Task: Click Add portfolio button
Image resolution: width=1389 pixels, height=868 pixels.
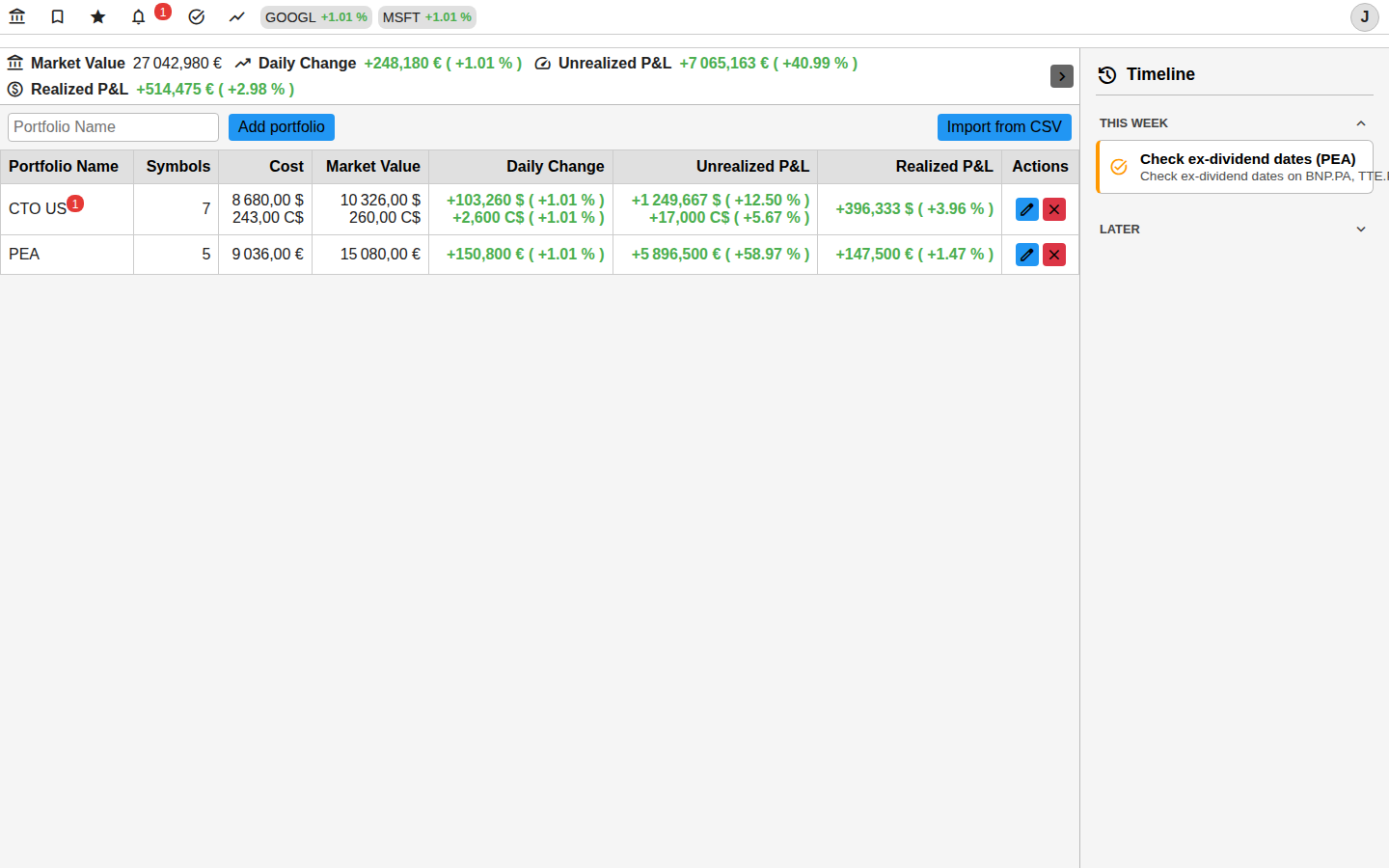Action: pos(282,127)
